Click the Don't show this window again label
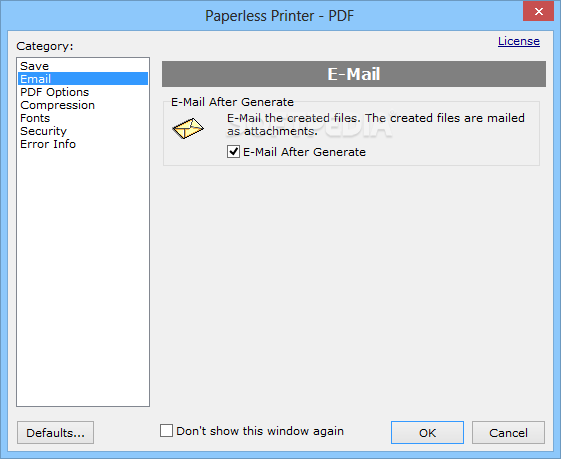The image size is (561, 459). 260,431
